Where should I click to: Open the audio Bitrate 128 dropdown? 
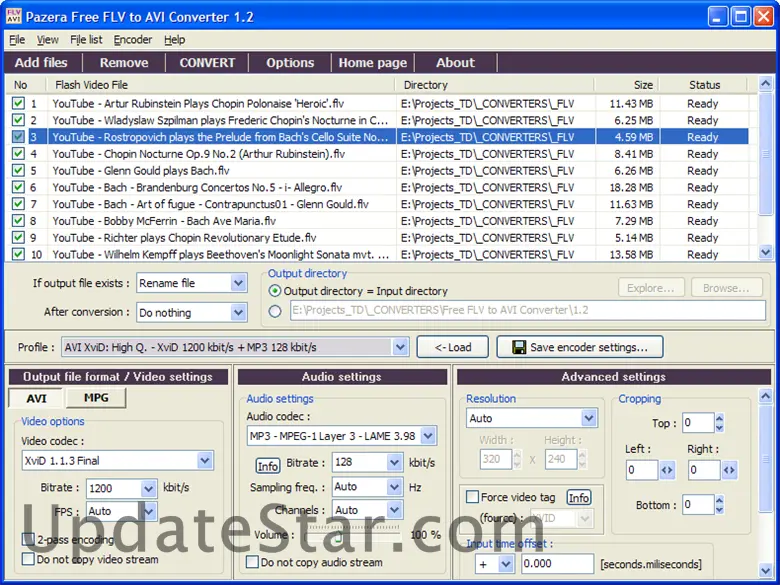(394, 462)
